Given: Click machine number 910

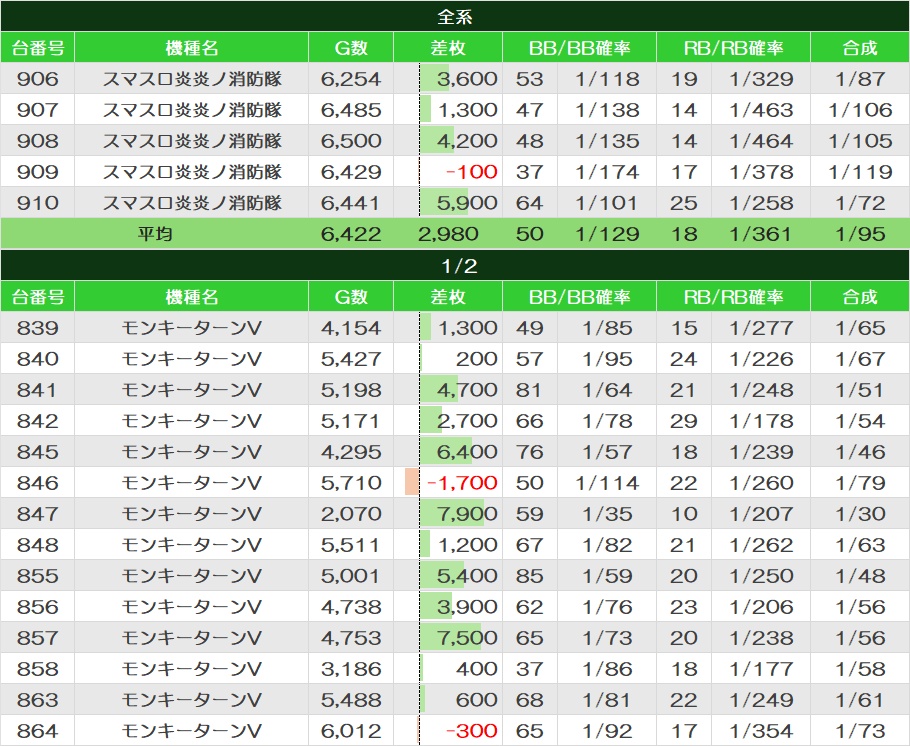Looking at the screenshot, I should 38,203.
